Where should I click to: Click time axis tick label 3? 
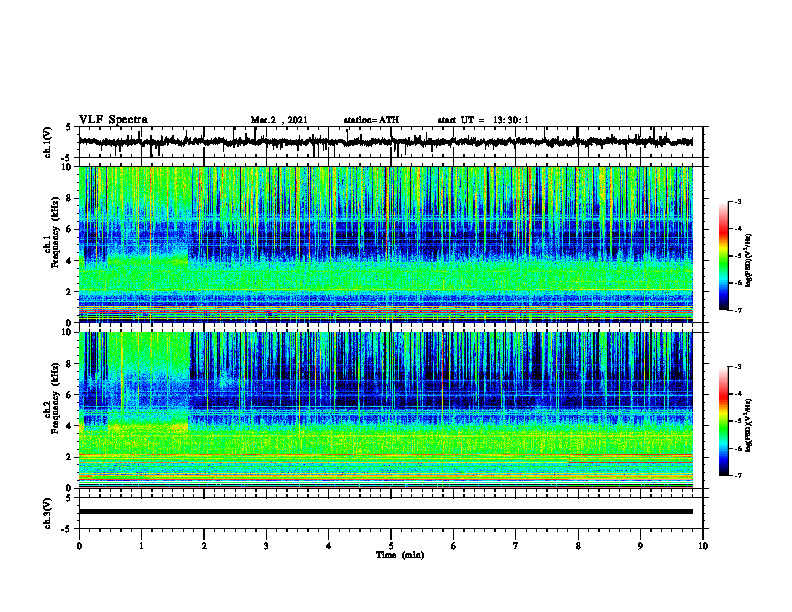point(266,546)
